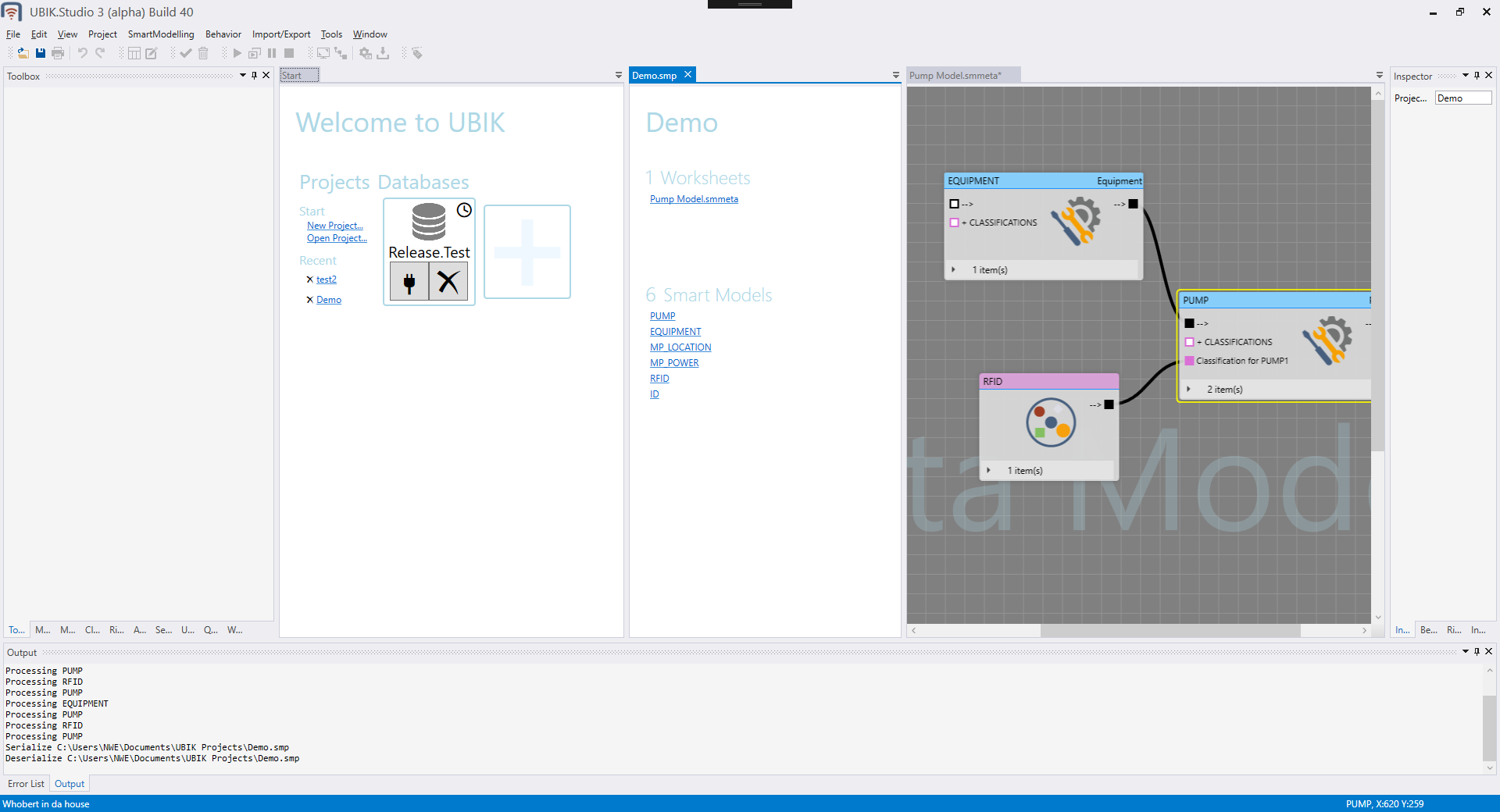
Task: Toggle EQUIPMENT classifications pink checkbox
Action: [954, 223]
